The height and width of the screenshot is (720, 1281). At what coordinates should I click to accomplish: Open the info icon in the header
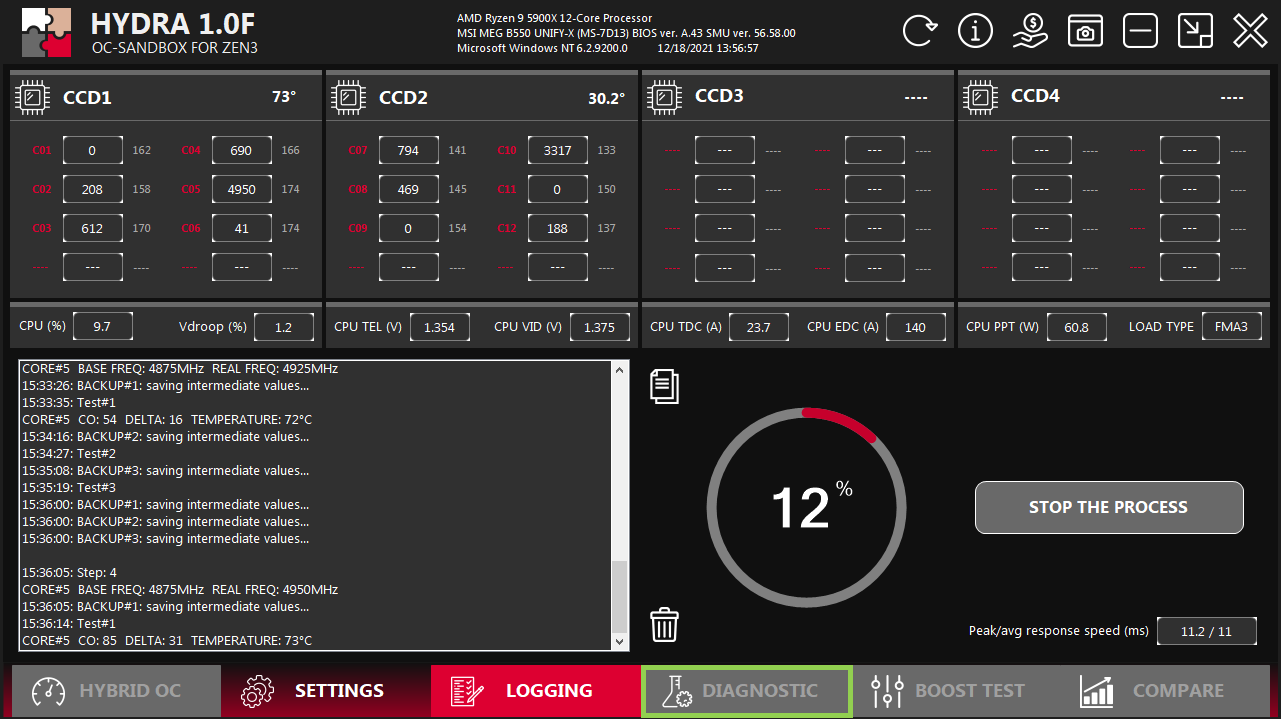point(975,31)
